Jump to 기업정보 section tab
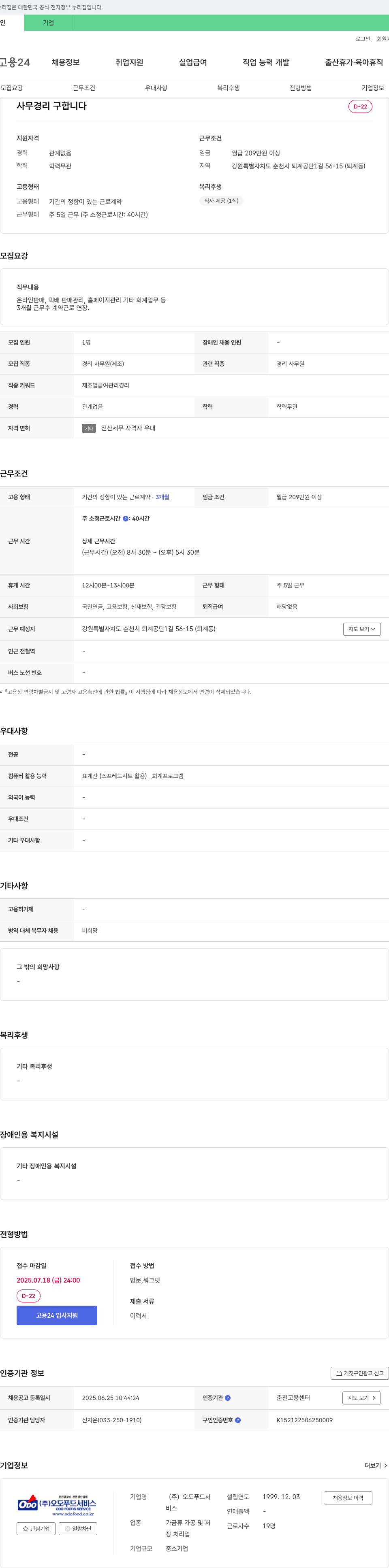This screenshot has height=1568, width=389. [372, 88]
